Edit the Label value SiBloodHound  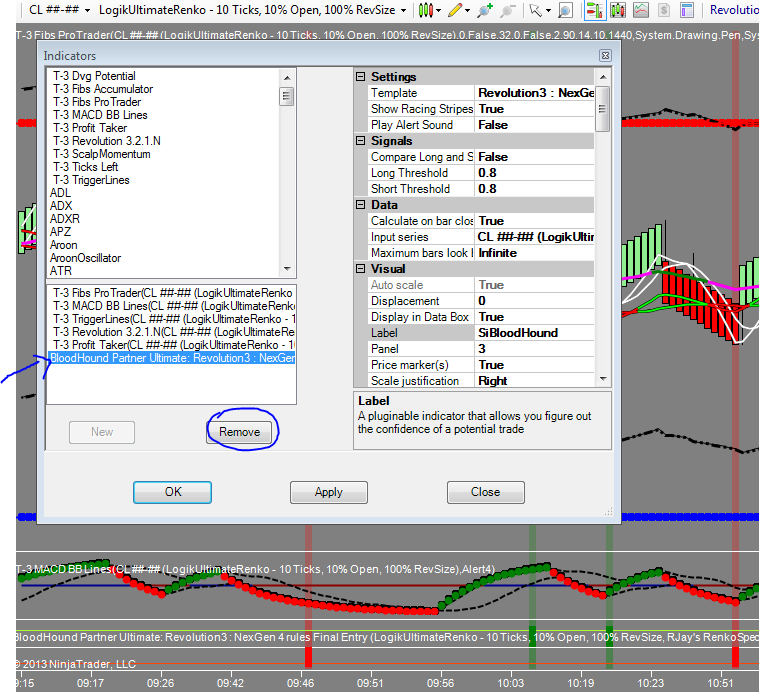coord(534,333)
